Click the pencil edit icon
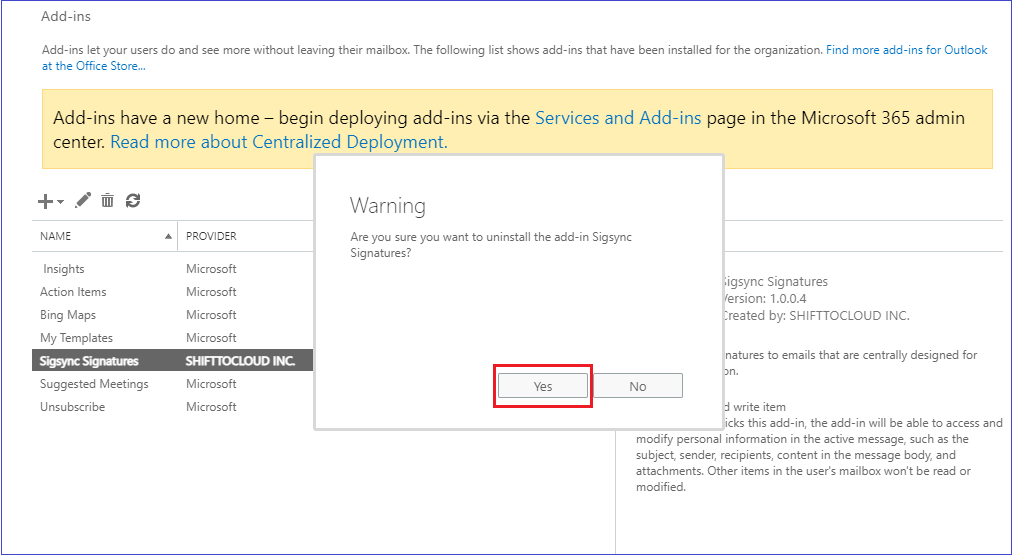Screen dimensions: 1012x555 pos(83,201)
